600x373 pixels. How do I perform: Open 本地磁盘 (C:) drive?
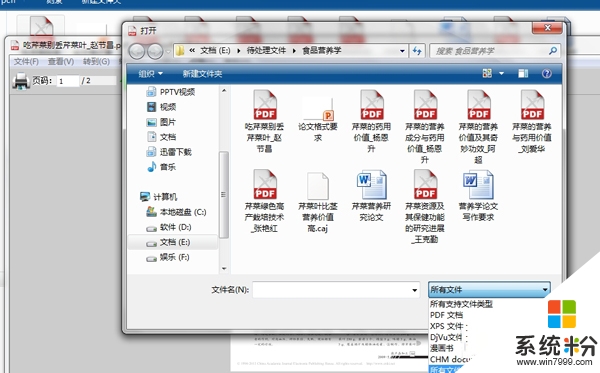pyautogui.click(x=176, y=212)
